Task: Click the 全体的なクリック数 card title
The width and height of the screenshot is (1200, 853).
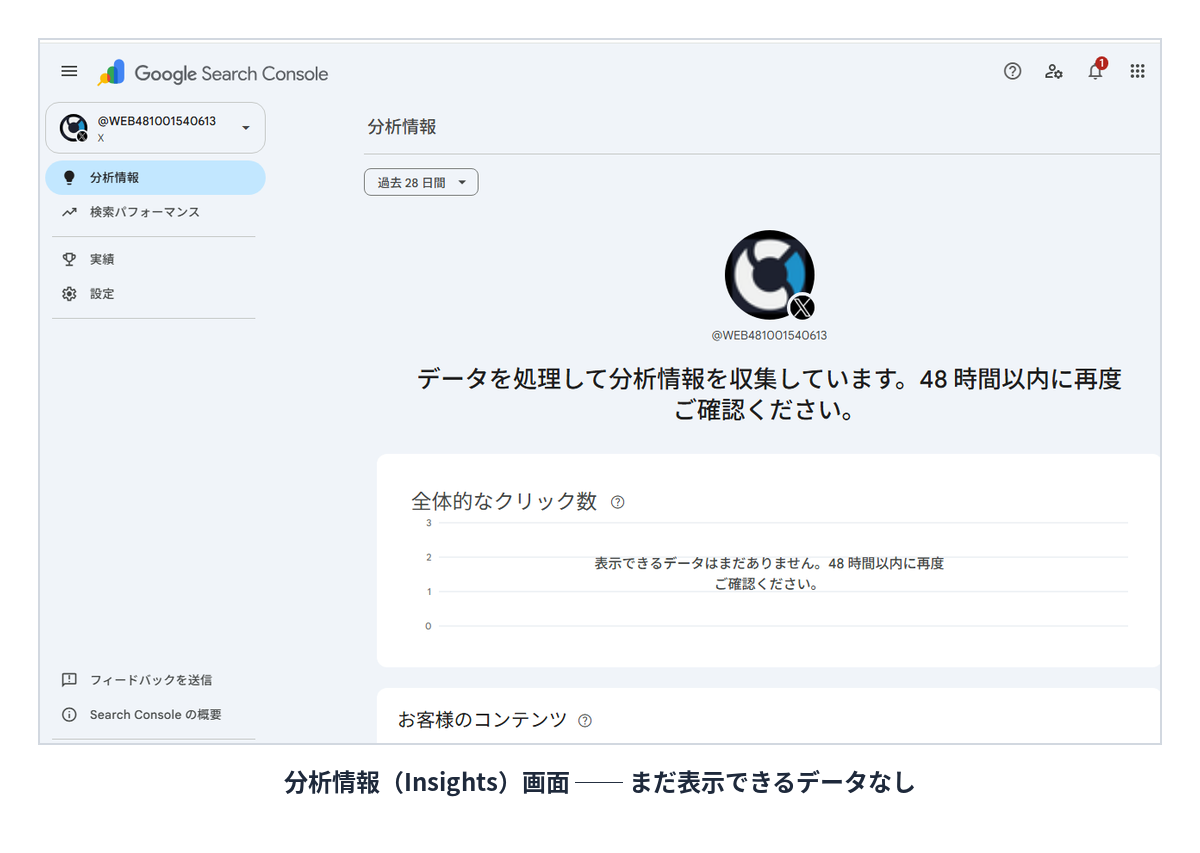Action: click(504, 501)
